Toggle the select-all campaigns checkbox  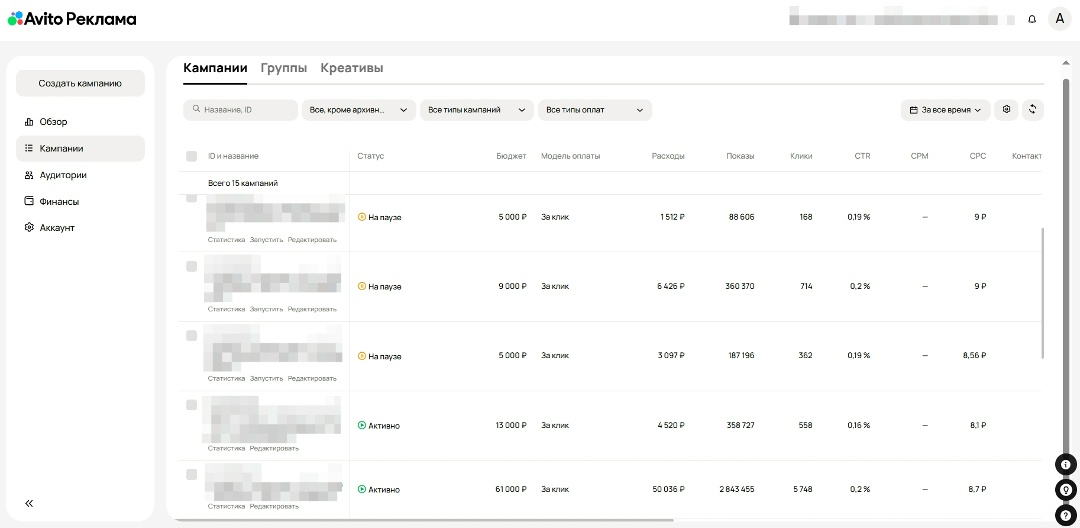(x=192, y=156)
